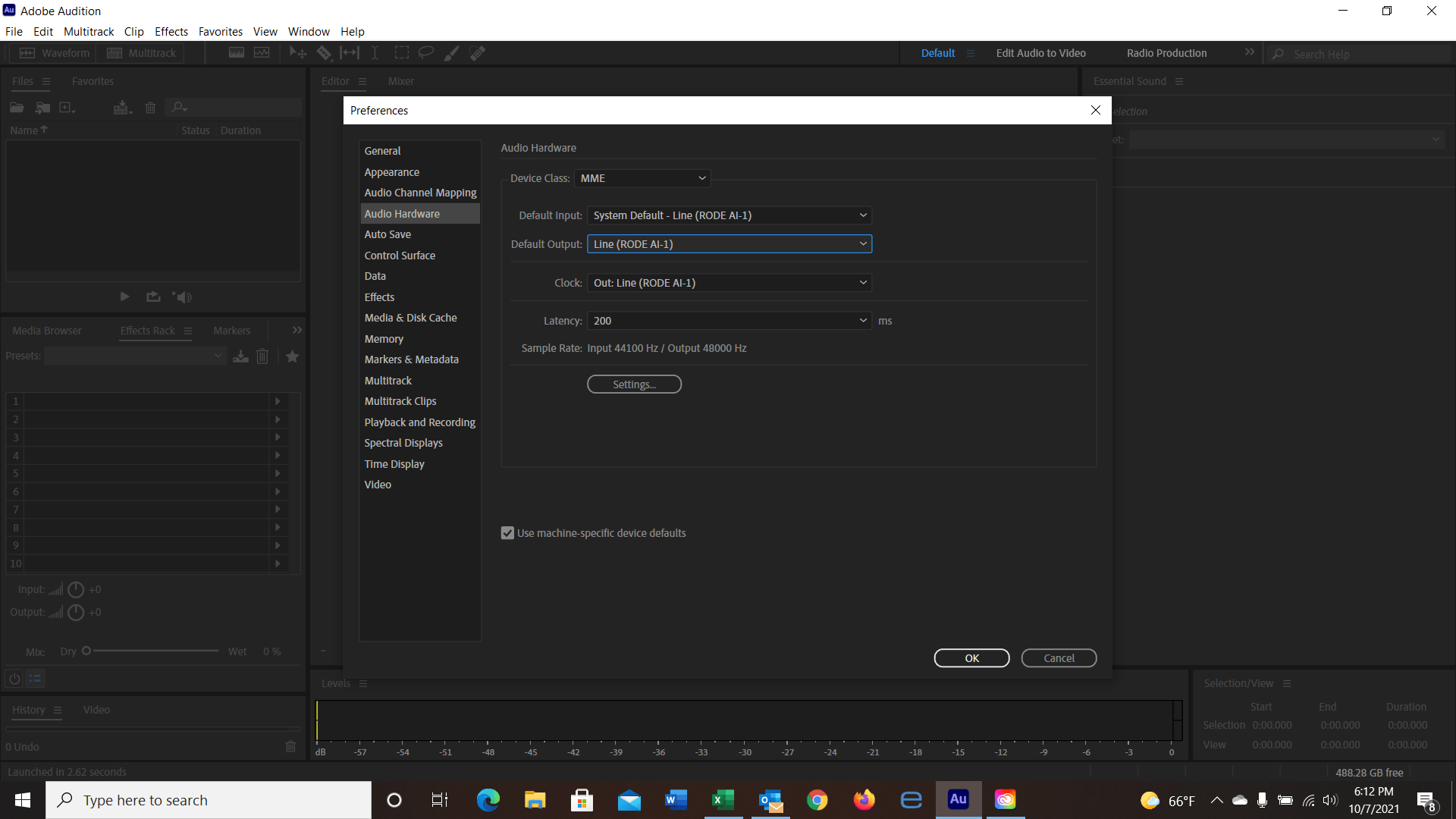Toggle the Effects Rack power button

(x=14, y=679)
